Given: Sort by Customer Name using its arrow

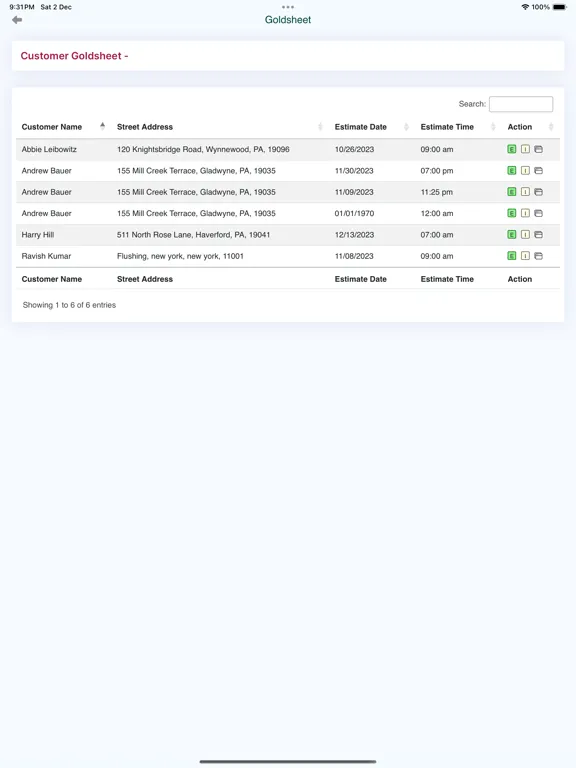Looking at the screenshot, I should pos(102,126).
